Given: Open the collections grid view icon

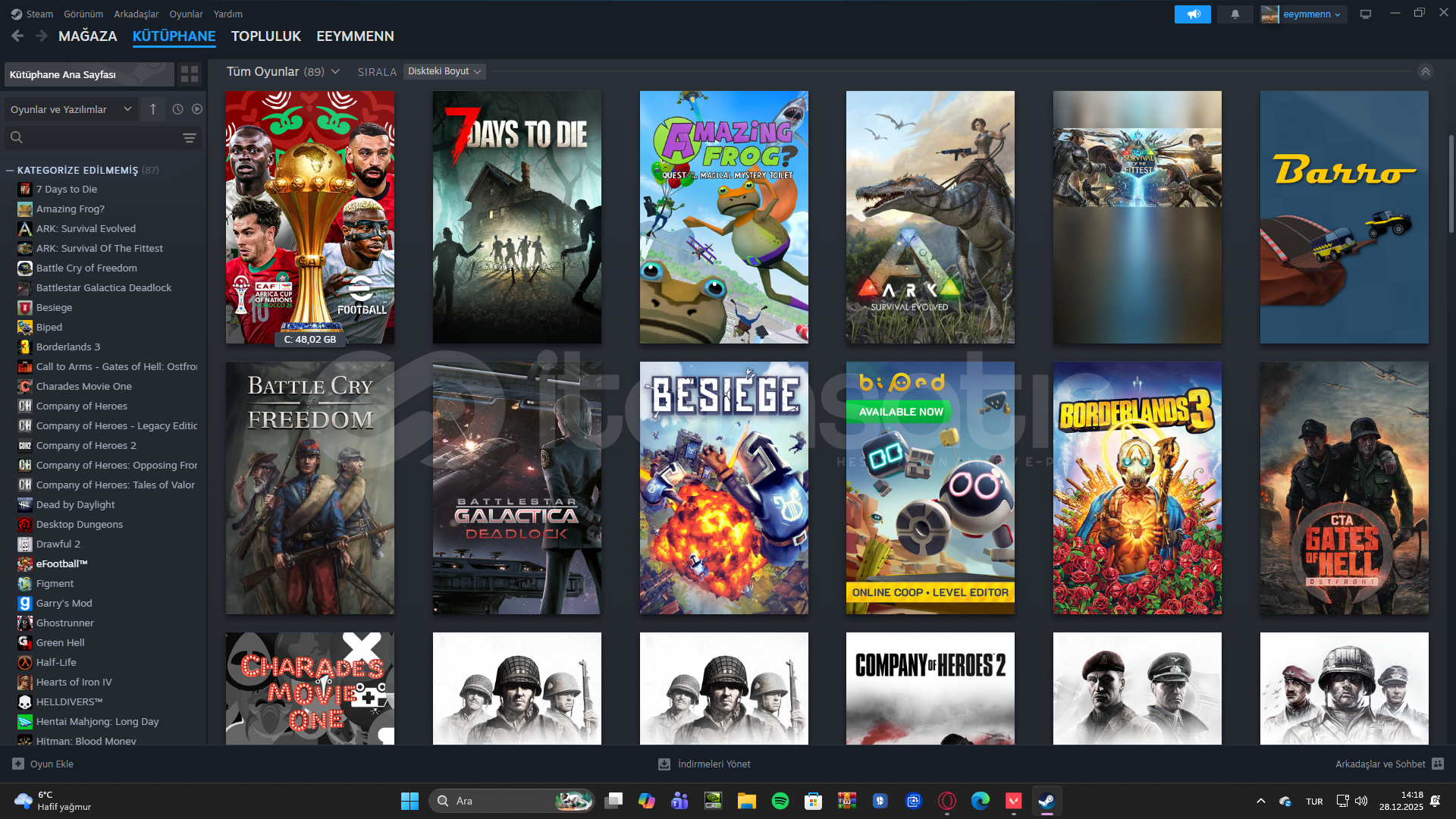Looking at the screenshot, I should click(190, 74).
